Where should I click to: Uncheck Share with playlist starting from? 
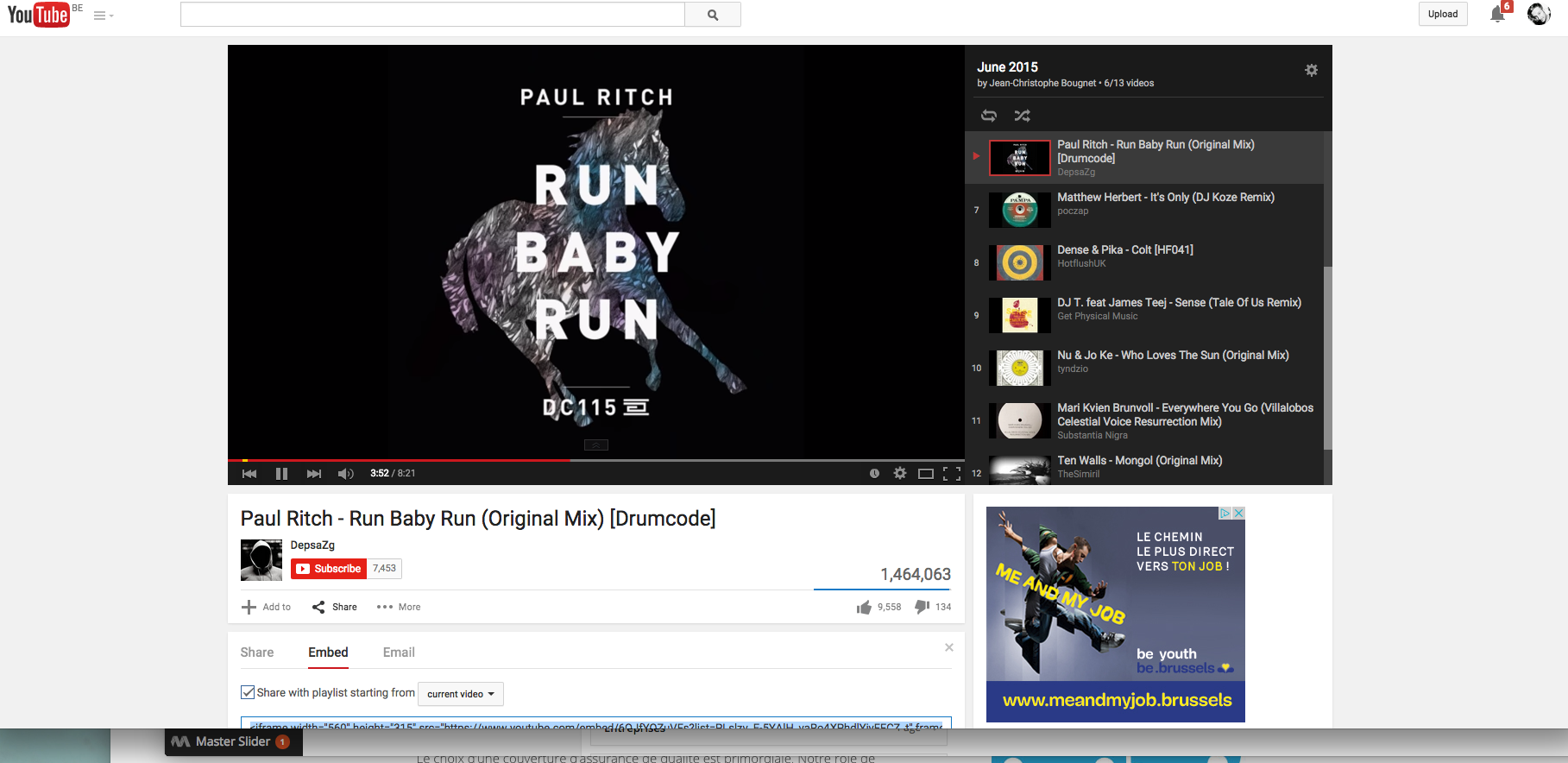[248, 692]
